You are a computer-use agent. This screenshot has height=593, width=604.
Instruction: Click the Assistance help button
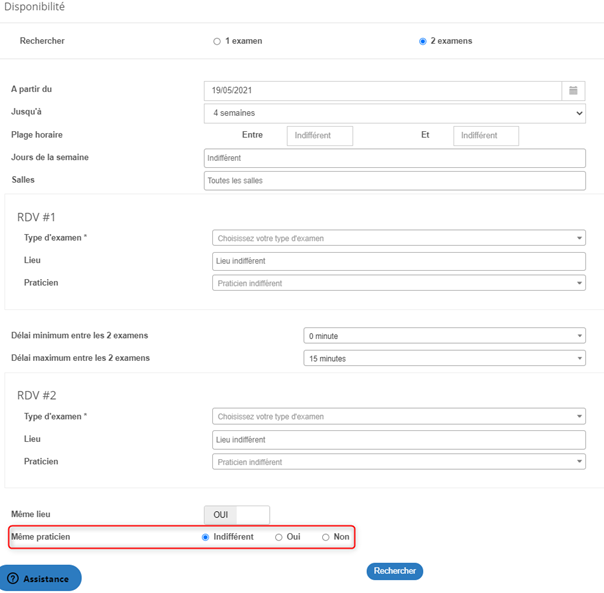pyautogui.click(x=40, y=578)
